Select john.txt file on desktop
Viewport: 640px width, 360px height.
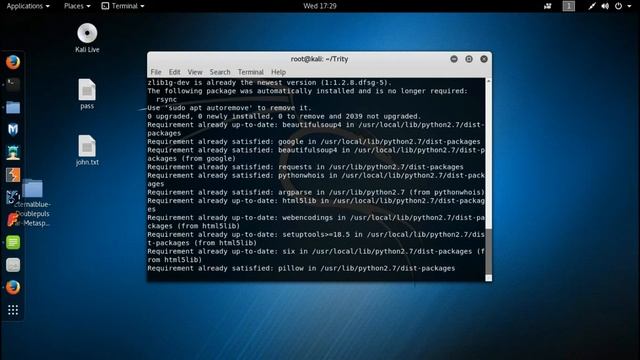click(87, 151)
